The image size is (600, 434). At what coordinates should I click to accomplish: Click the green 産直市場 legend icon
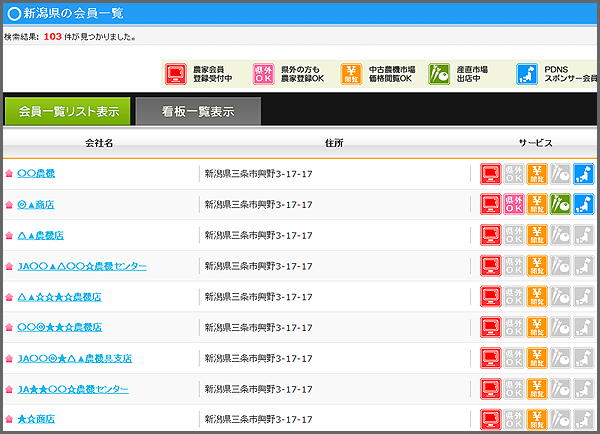(x=438, y=73)
